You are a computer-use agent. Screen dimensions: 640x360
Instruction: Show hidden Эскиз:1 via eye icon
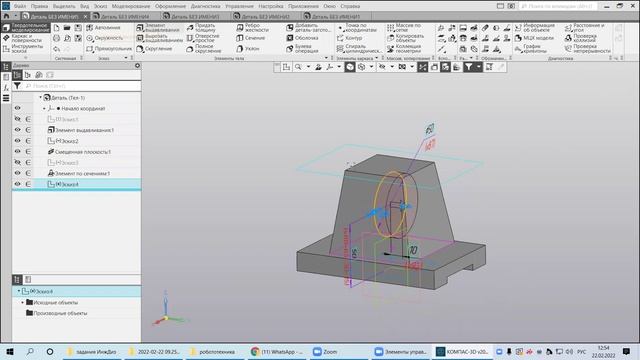[18, 119]
